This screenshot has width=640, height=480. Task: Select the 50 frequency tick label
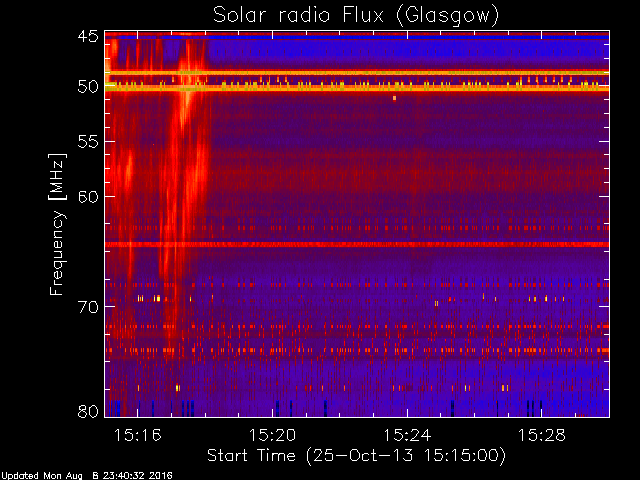(88, 87)
